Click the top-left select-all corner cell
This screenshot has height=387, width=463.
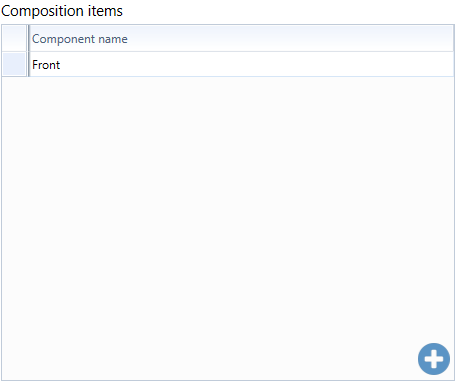(x=14, y=39)
